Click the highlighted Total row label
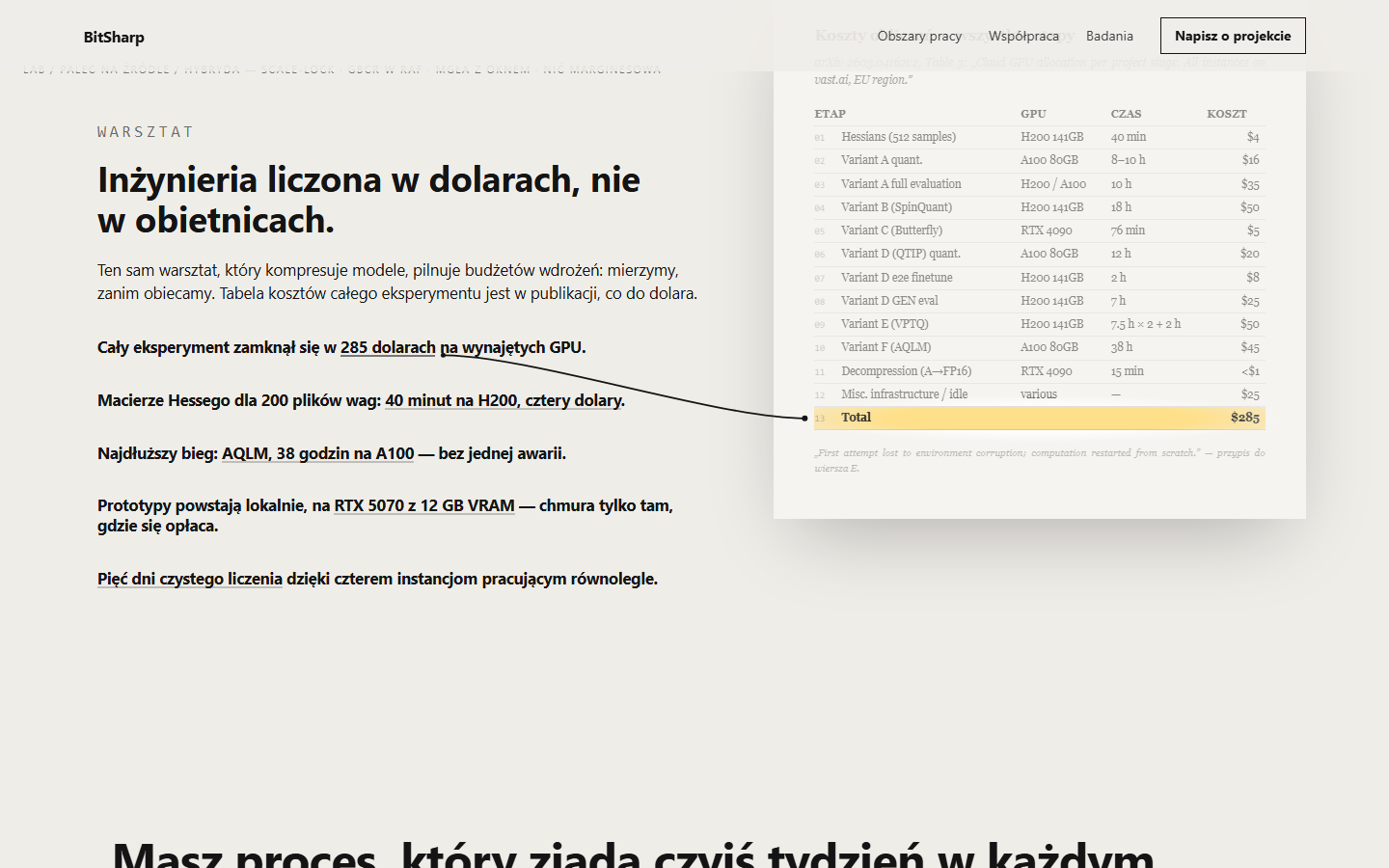 (x=856, y=418)
